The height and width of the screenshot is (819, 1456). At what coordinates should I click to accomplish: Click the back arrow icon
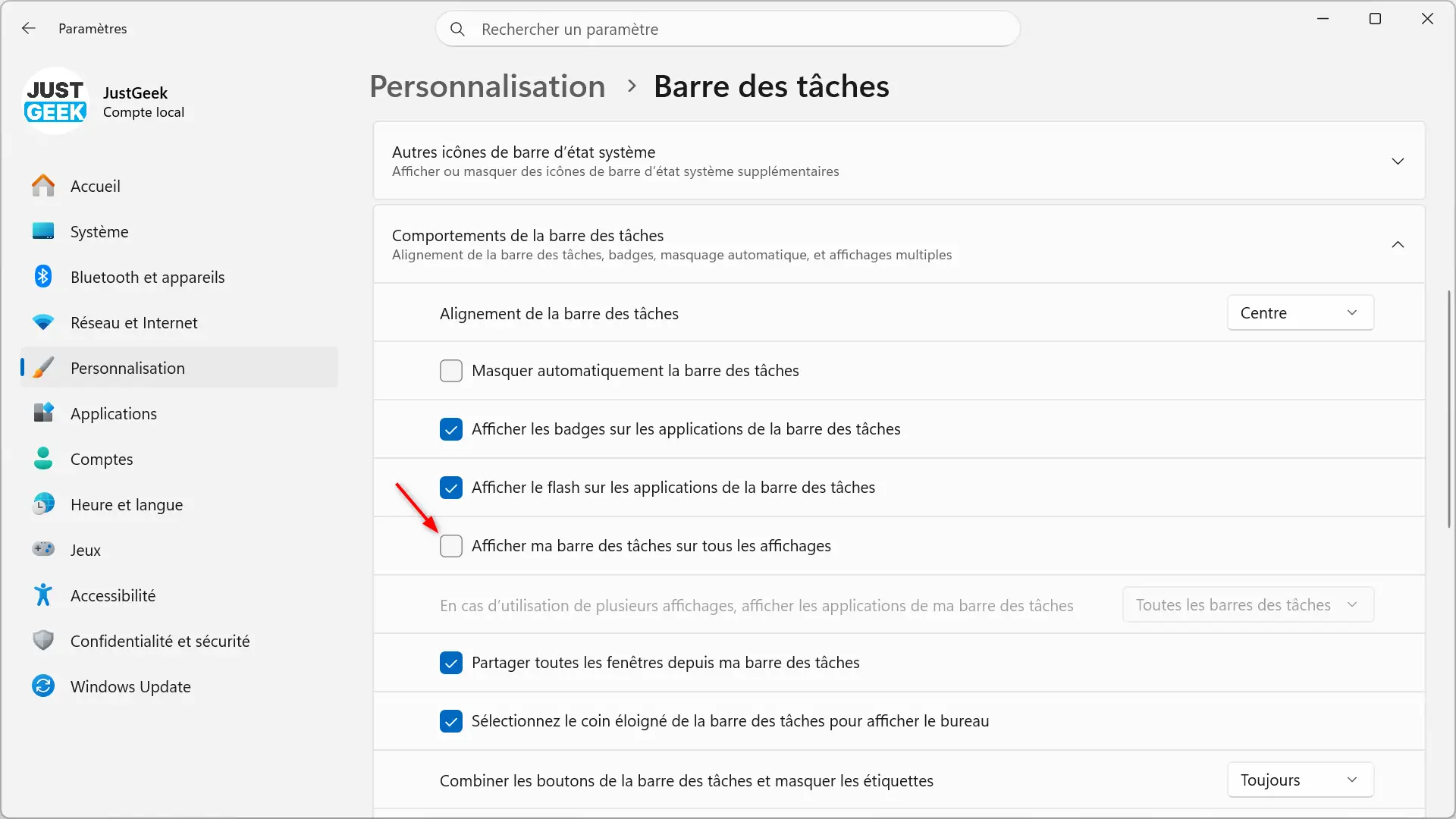pyautogui.click(x=29, y=28)
